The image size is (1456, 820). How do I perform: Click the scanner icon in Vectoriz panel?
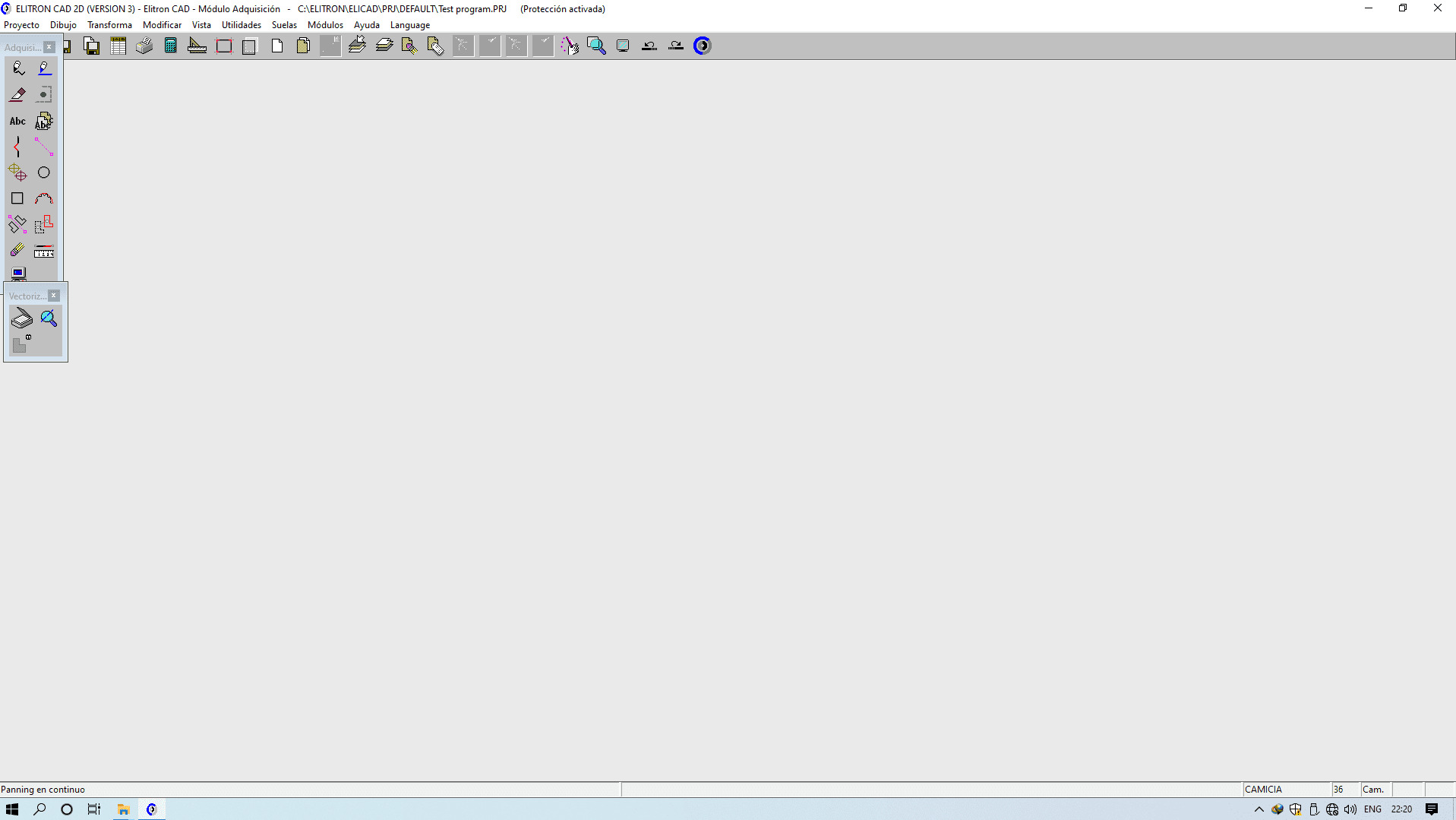click(22, 318)
